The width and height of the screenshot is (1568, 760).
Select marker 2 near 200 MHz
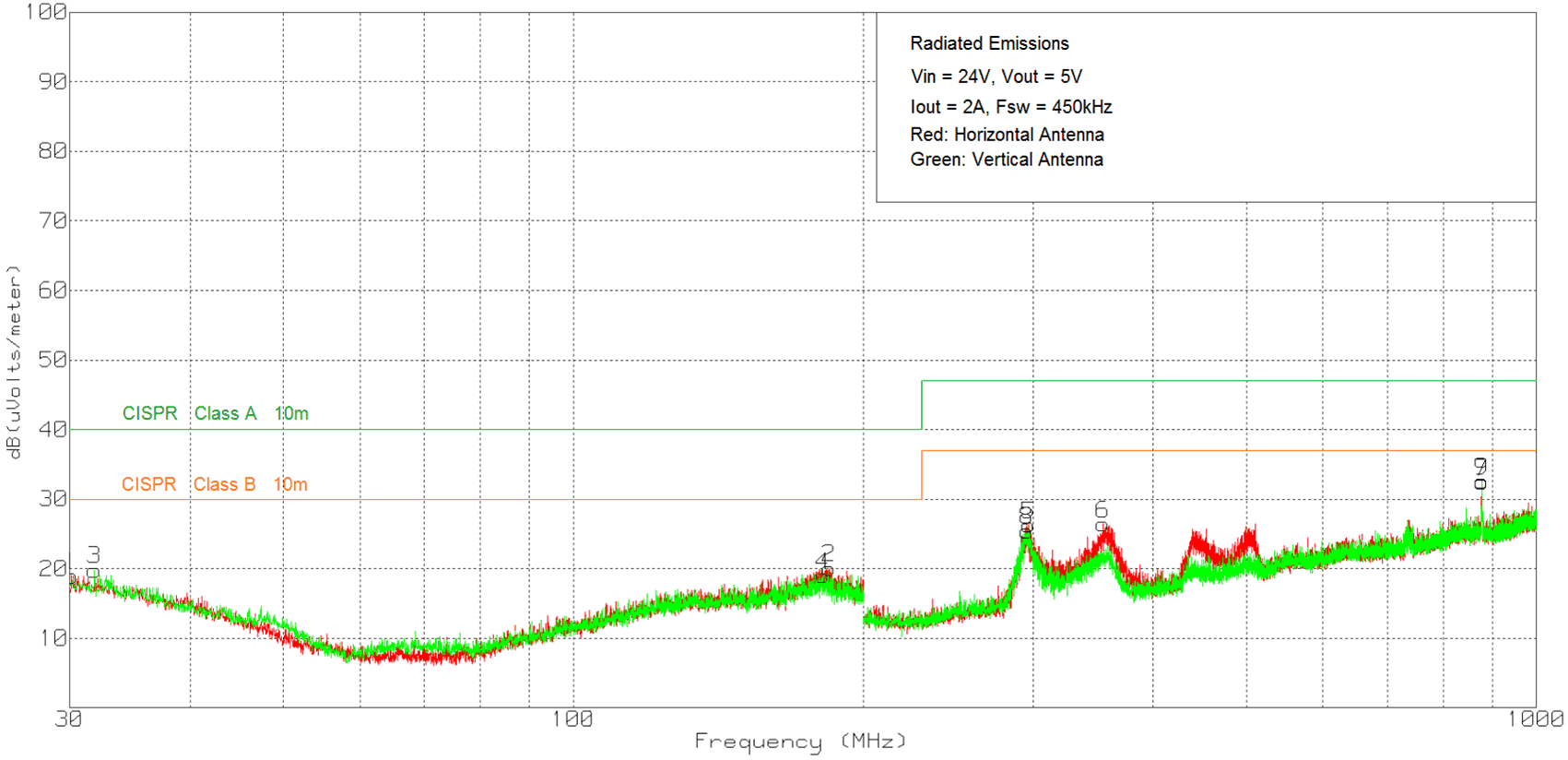827,552
